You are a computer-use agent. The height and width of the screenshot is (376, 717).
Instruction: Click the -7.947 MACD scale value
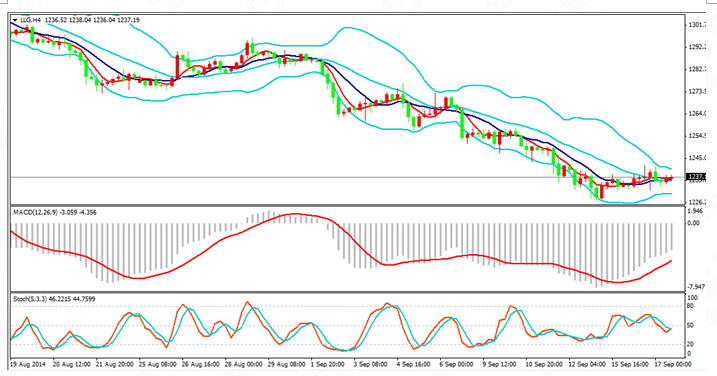[x=696, y=287]
